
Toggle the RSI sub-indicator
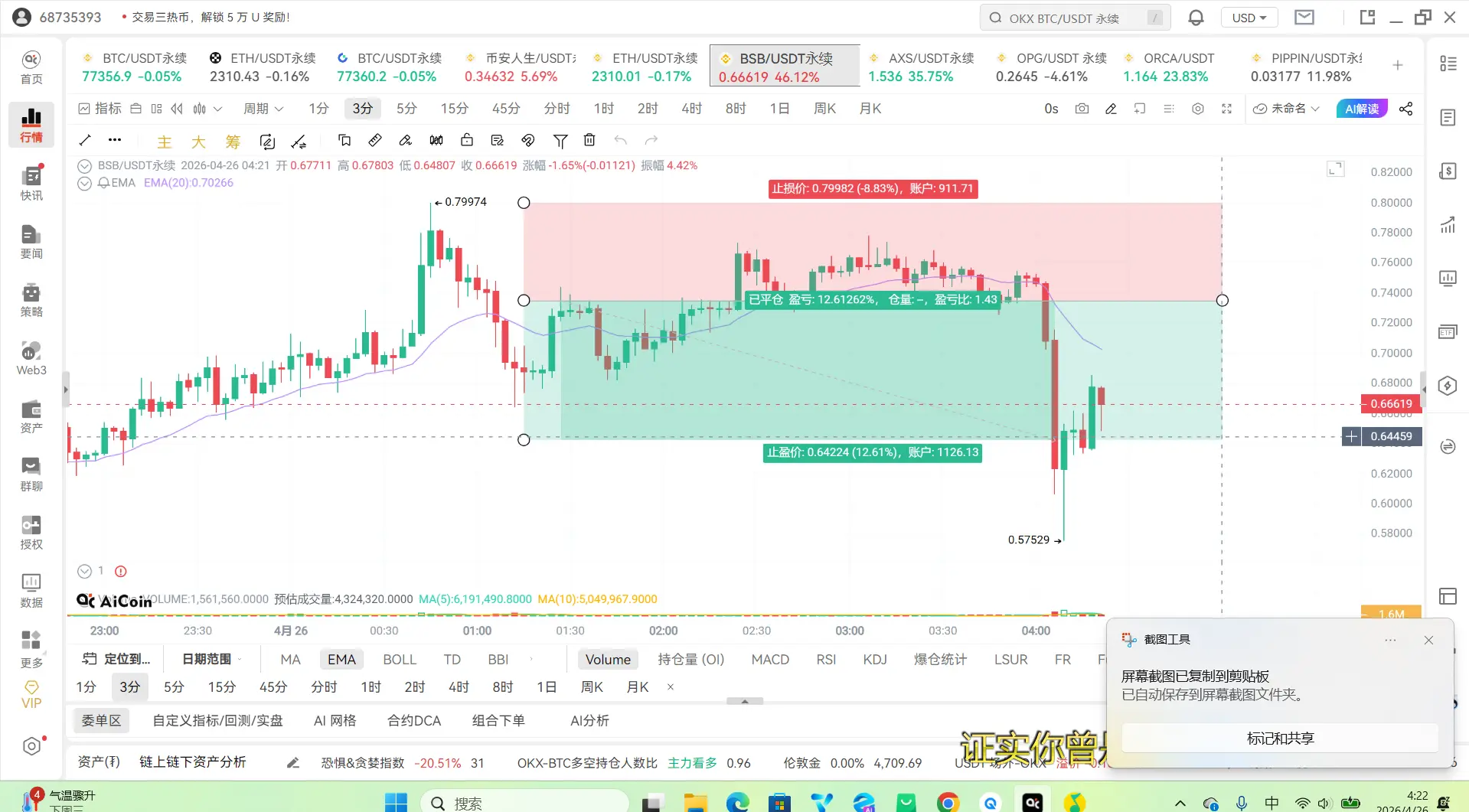(826, 660)
